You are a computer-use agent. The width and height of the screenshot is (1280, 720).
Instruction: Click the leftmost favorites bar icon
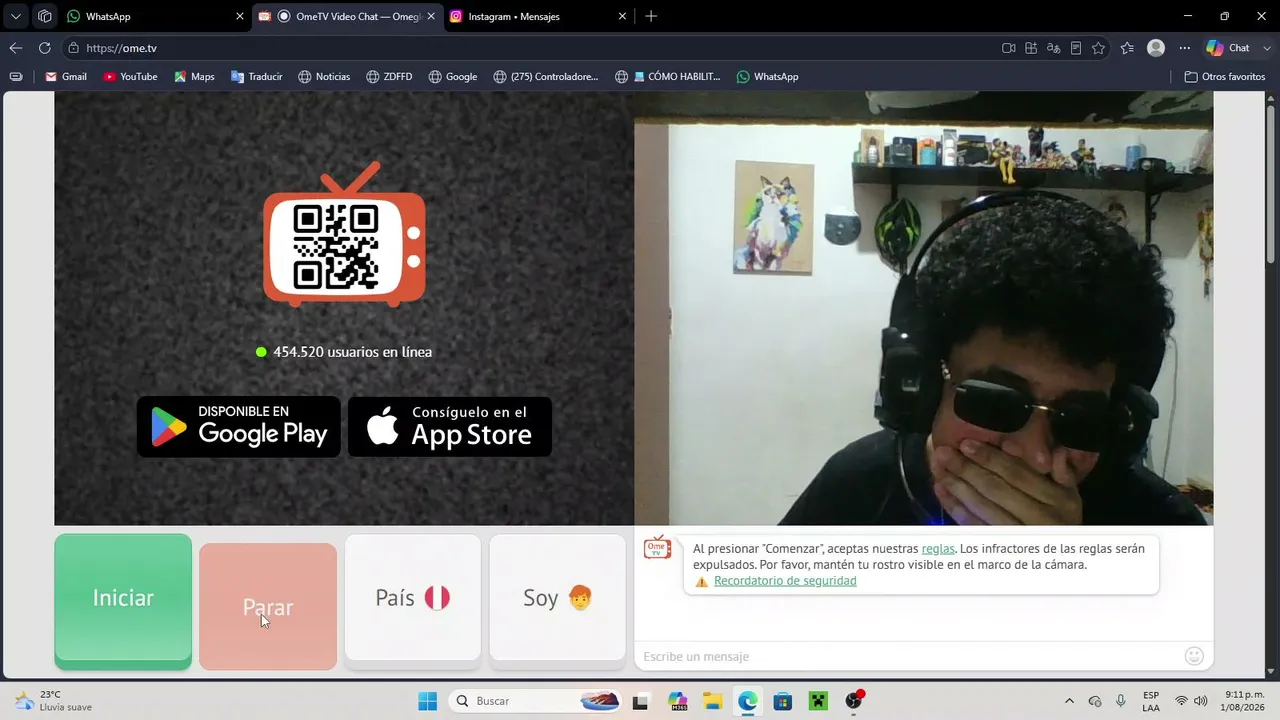pyautogui.click(x=16, y=76)
